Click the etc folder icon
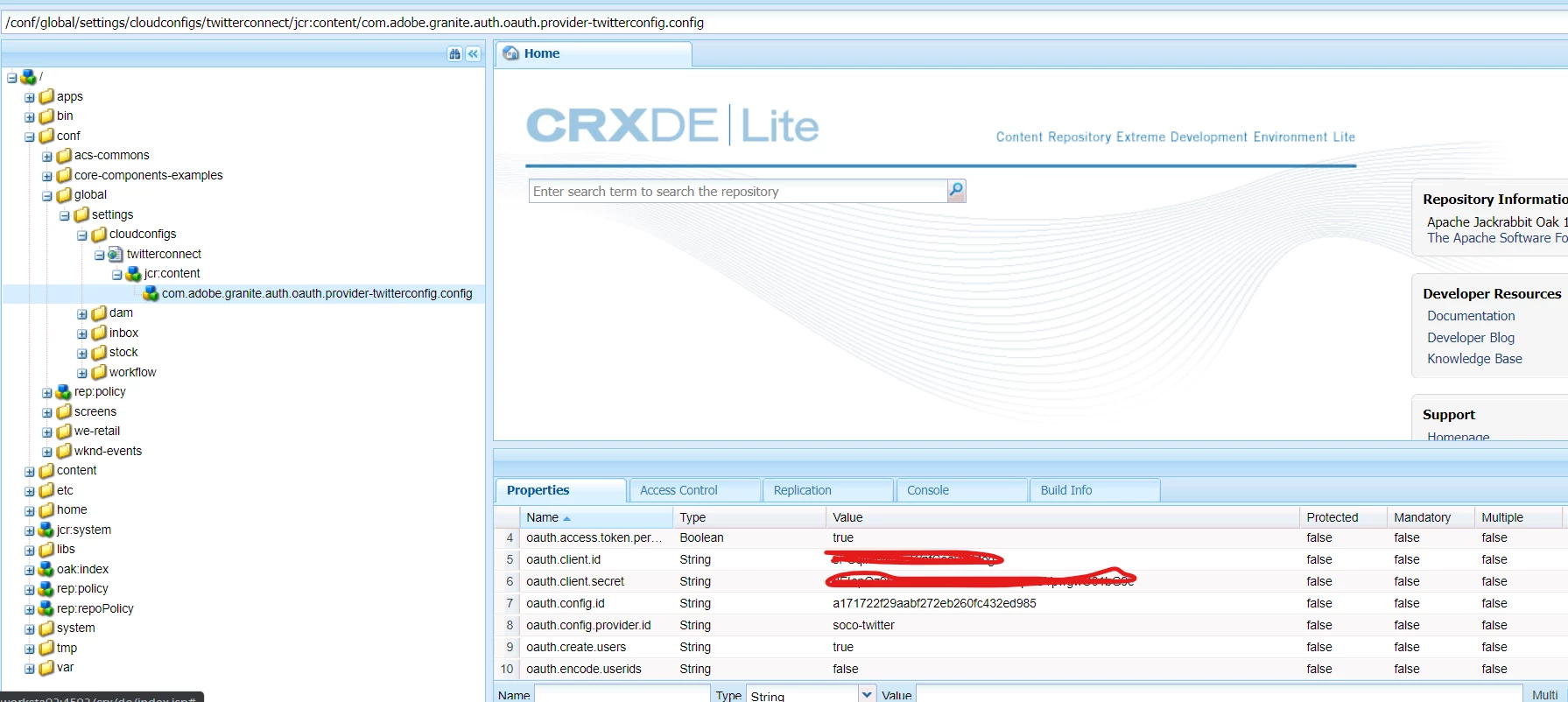 pyautogui.click(x=46, y=490)
